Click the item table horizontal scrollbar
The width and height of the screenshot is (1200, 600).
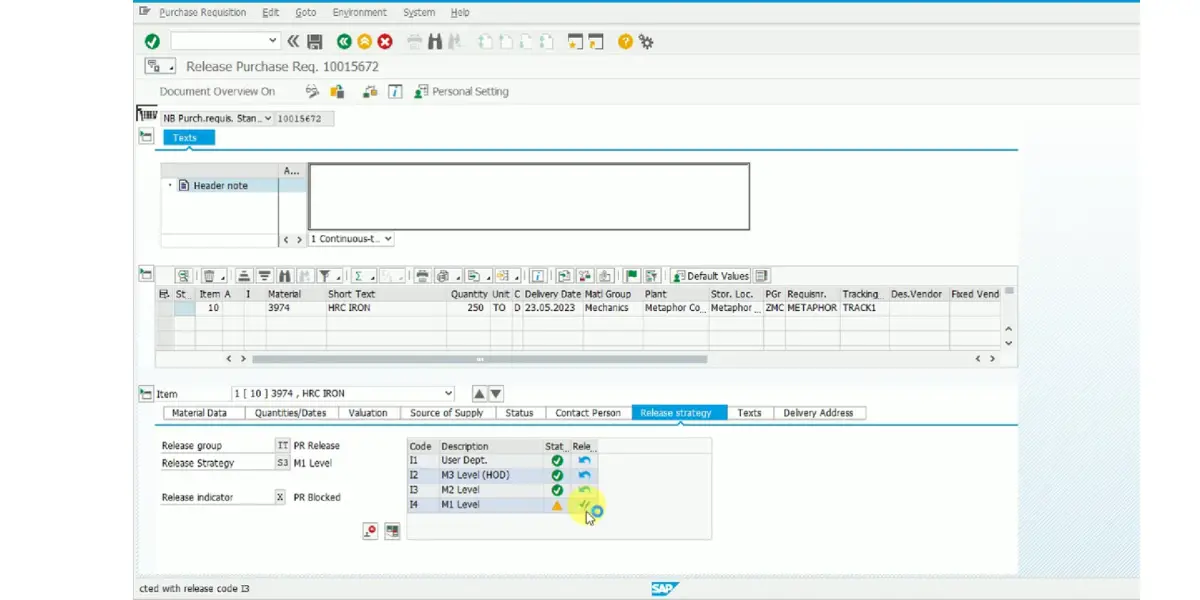pos(479,358)
